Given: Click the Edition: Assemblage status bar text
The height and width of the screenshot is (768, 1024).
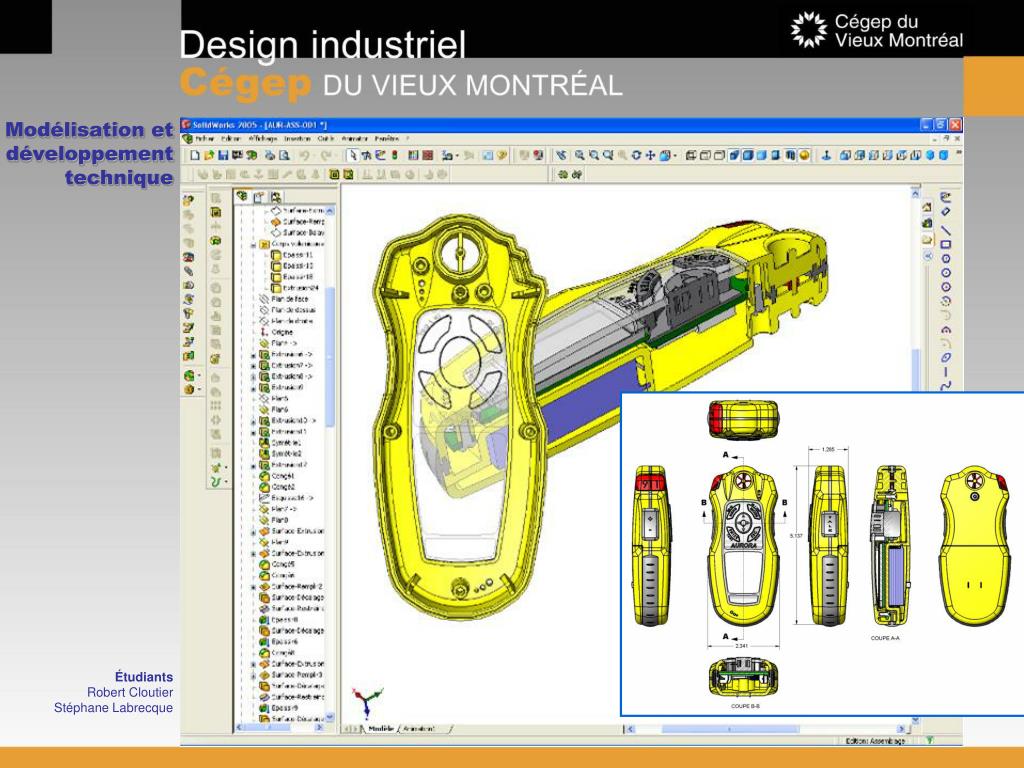Looking at the screenshot, I should [875, 741].
